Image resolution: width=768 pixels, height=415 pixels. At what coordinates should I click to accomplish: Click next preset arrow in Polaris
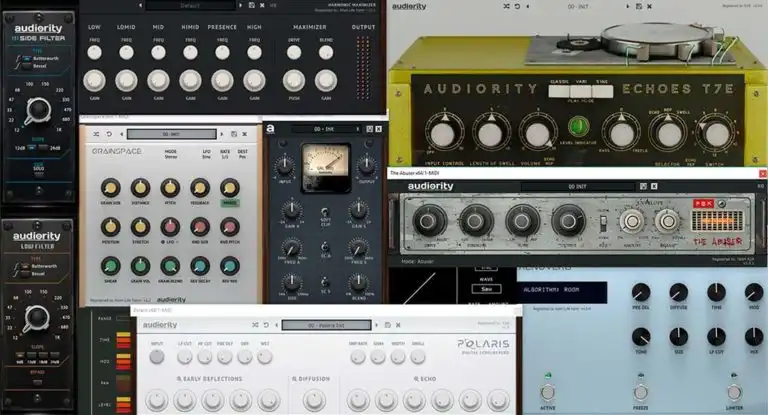pos(377,325)
